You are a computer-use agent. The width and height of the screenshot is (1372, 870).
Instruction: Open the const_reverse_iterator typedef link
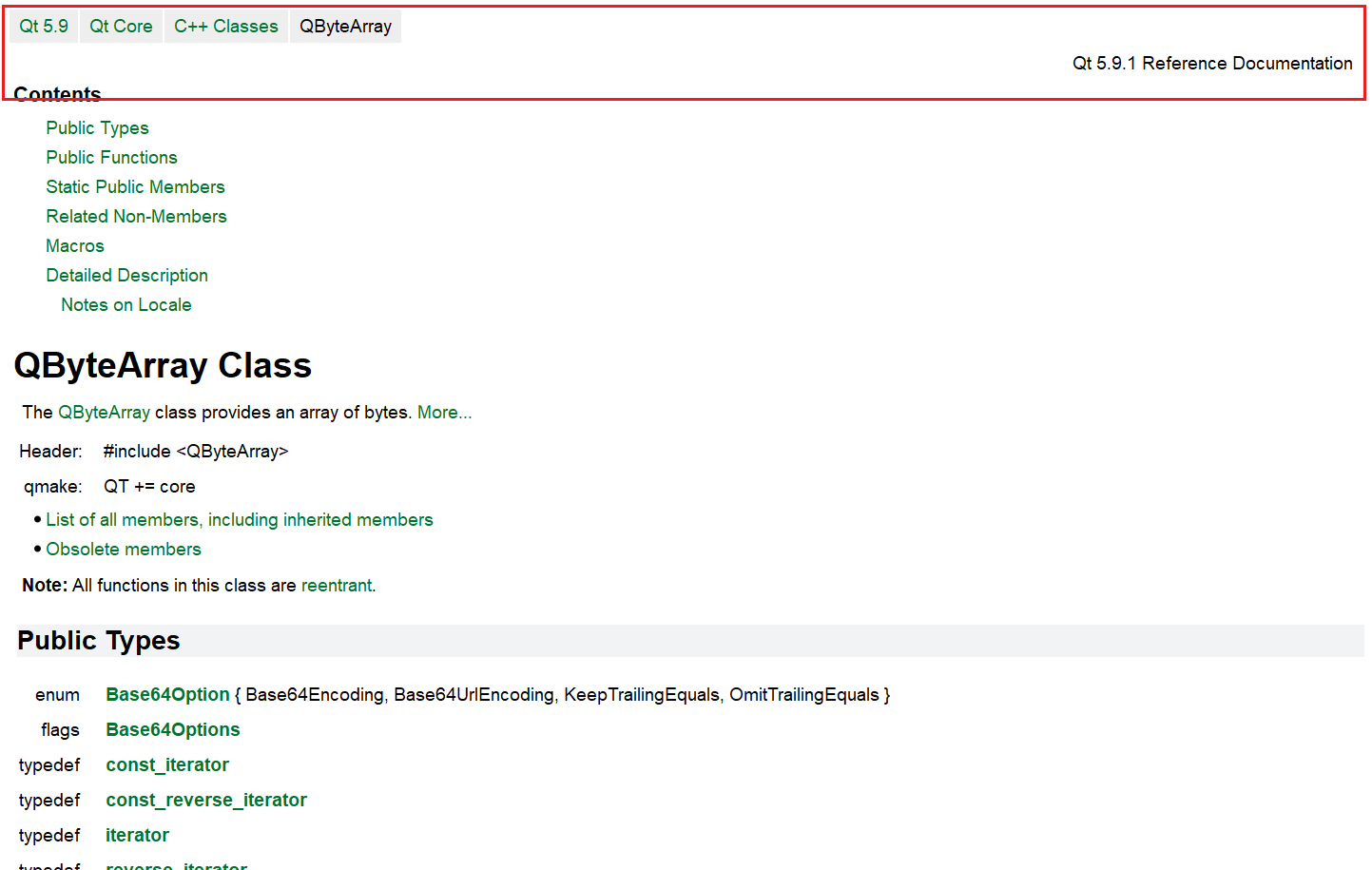(206, 801)
